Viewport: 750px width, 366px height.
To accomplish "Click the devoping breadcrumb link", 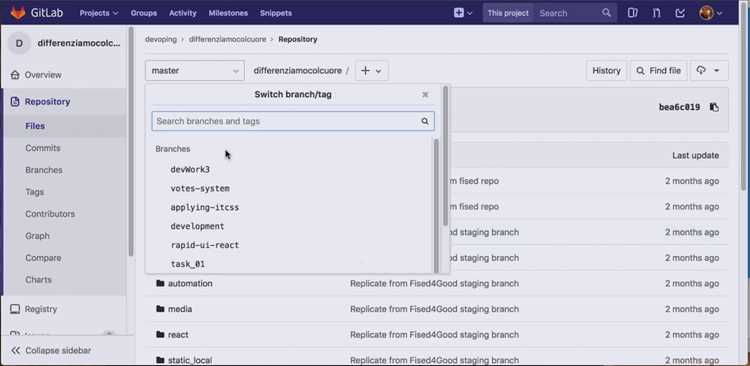I will point(161,39).
